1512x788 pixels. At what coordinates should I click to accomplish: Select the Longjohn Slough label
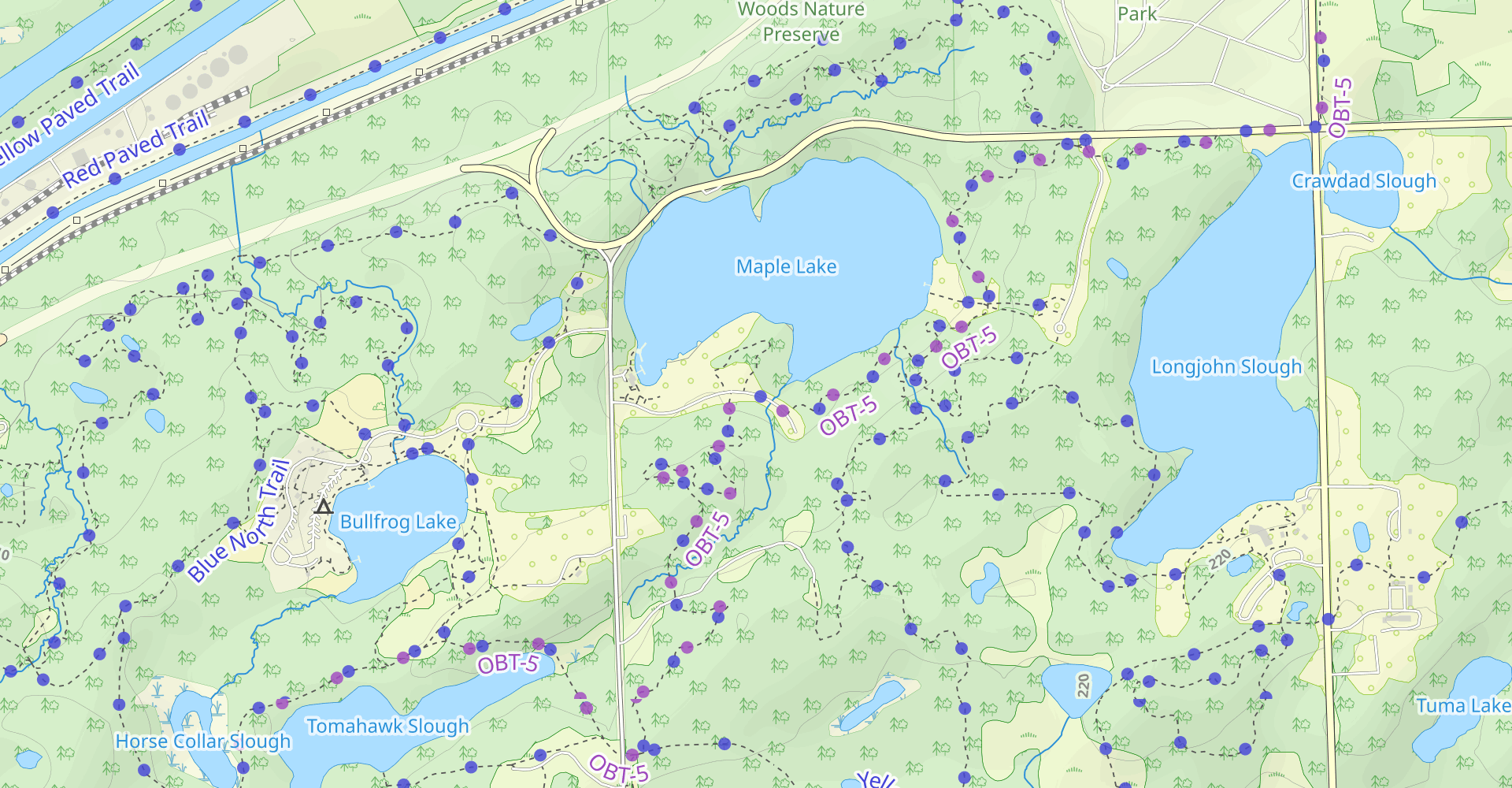tap(1226, 366)
